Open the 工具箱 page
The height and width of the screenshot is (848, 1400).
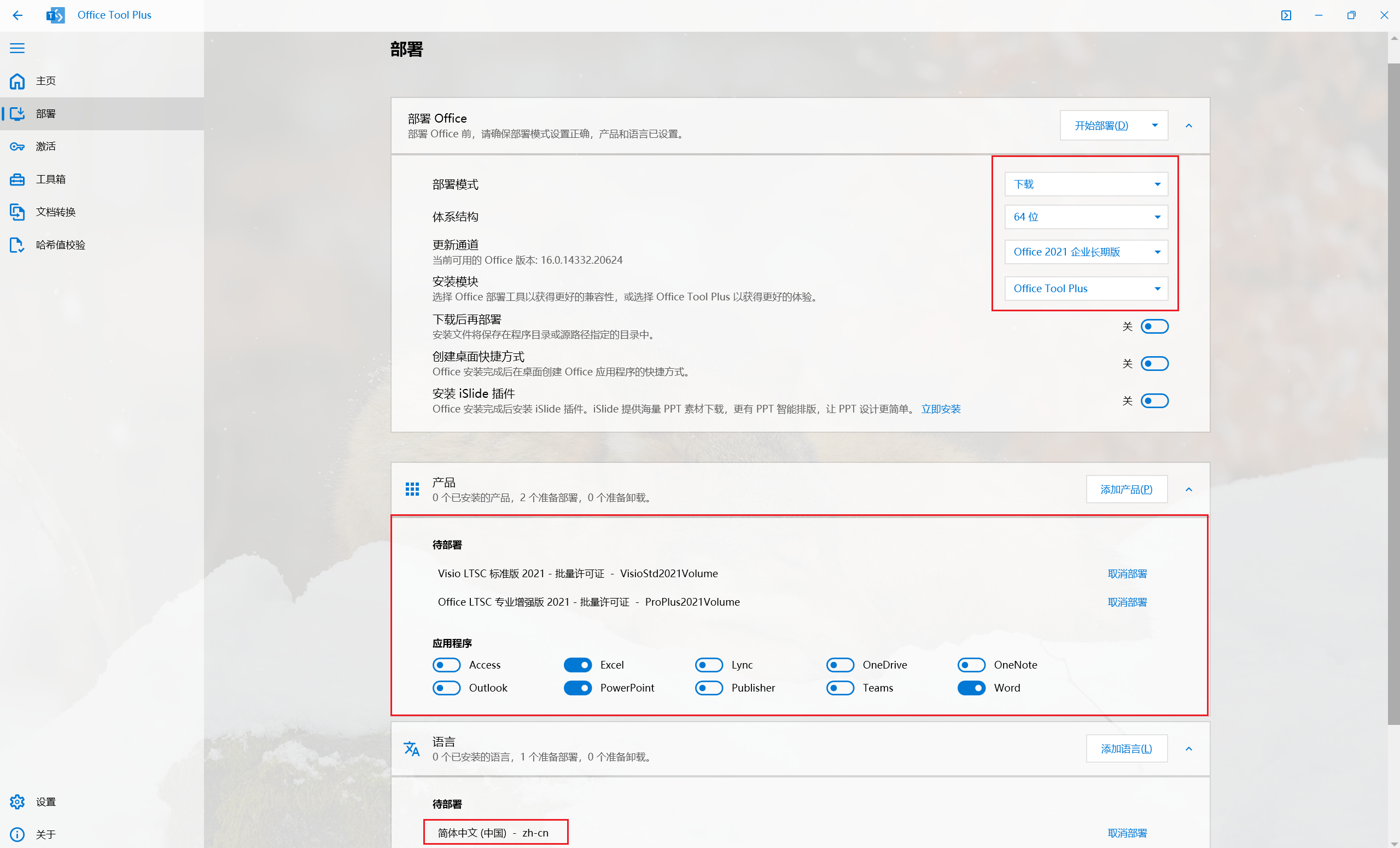click(x=102, y=179)
